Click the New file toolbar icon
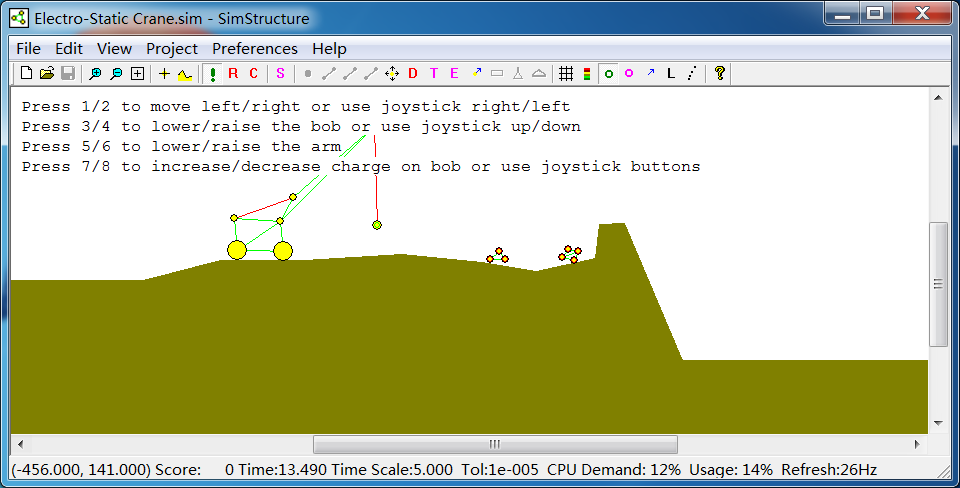The width and height of the screenshot is (960, 488). [27, 73]
